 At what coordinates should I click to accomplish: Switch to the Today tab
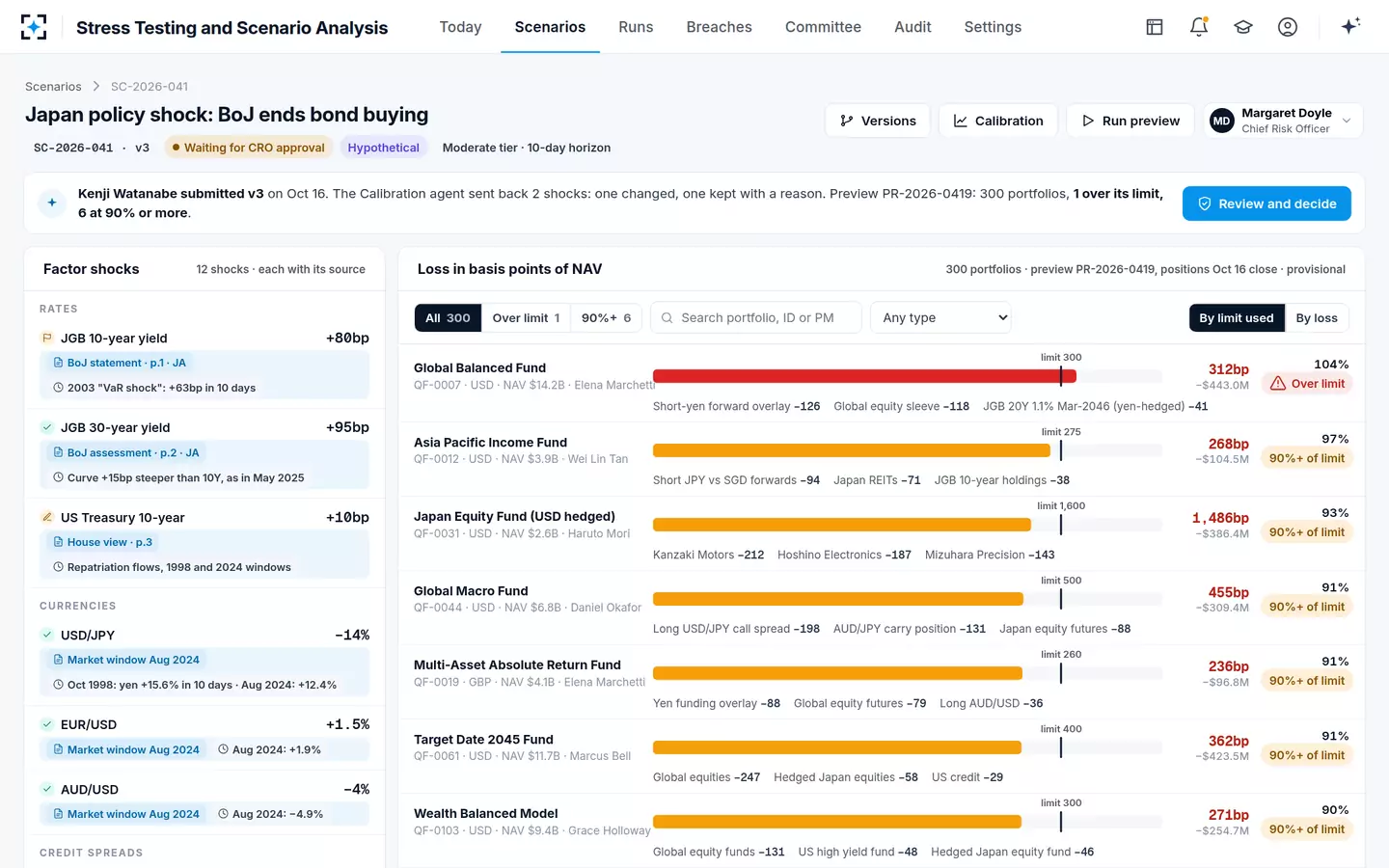(x=460, y=27)
